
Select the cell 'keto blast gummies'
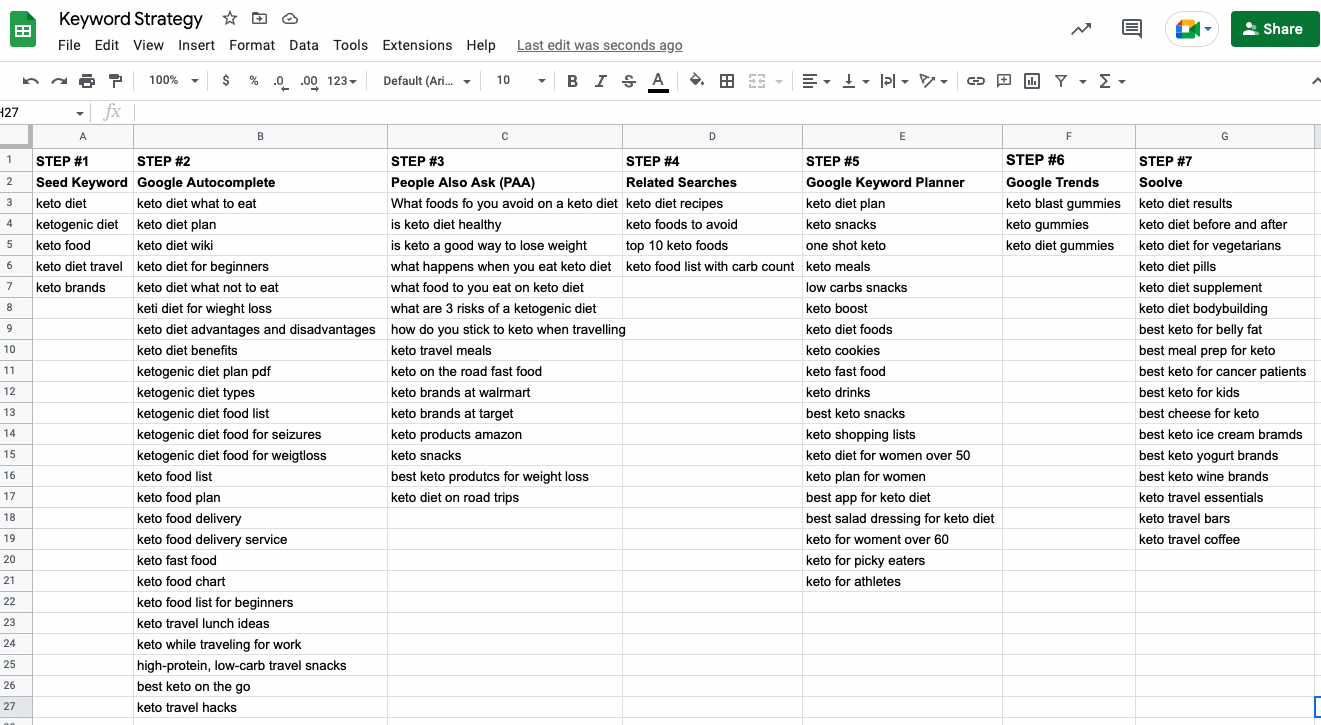(1069, 203)
